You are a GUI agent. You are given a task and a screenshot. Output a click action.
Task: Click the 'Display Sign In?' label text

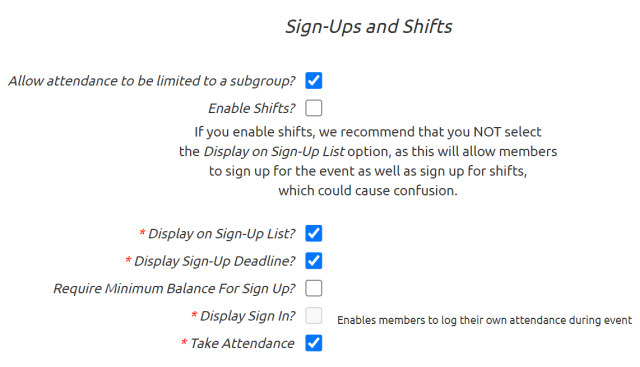(x=247, y=316)
